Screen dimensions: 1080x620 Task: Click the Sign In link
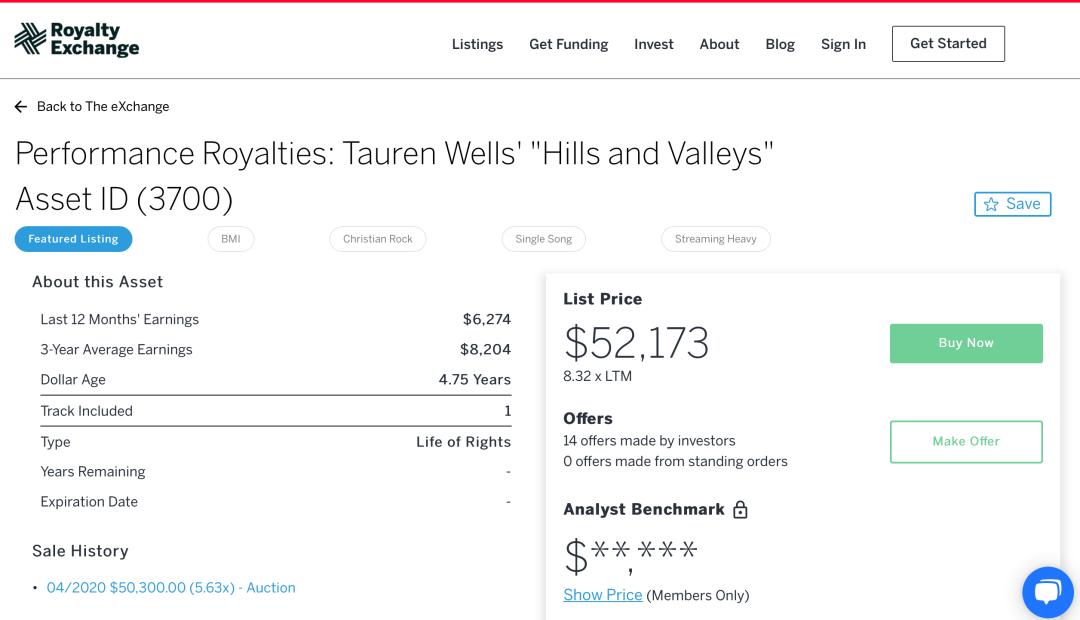[x=843, y=44]
